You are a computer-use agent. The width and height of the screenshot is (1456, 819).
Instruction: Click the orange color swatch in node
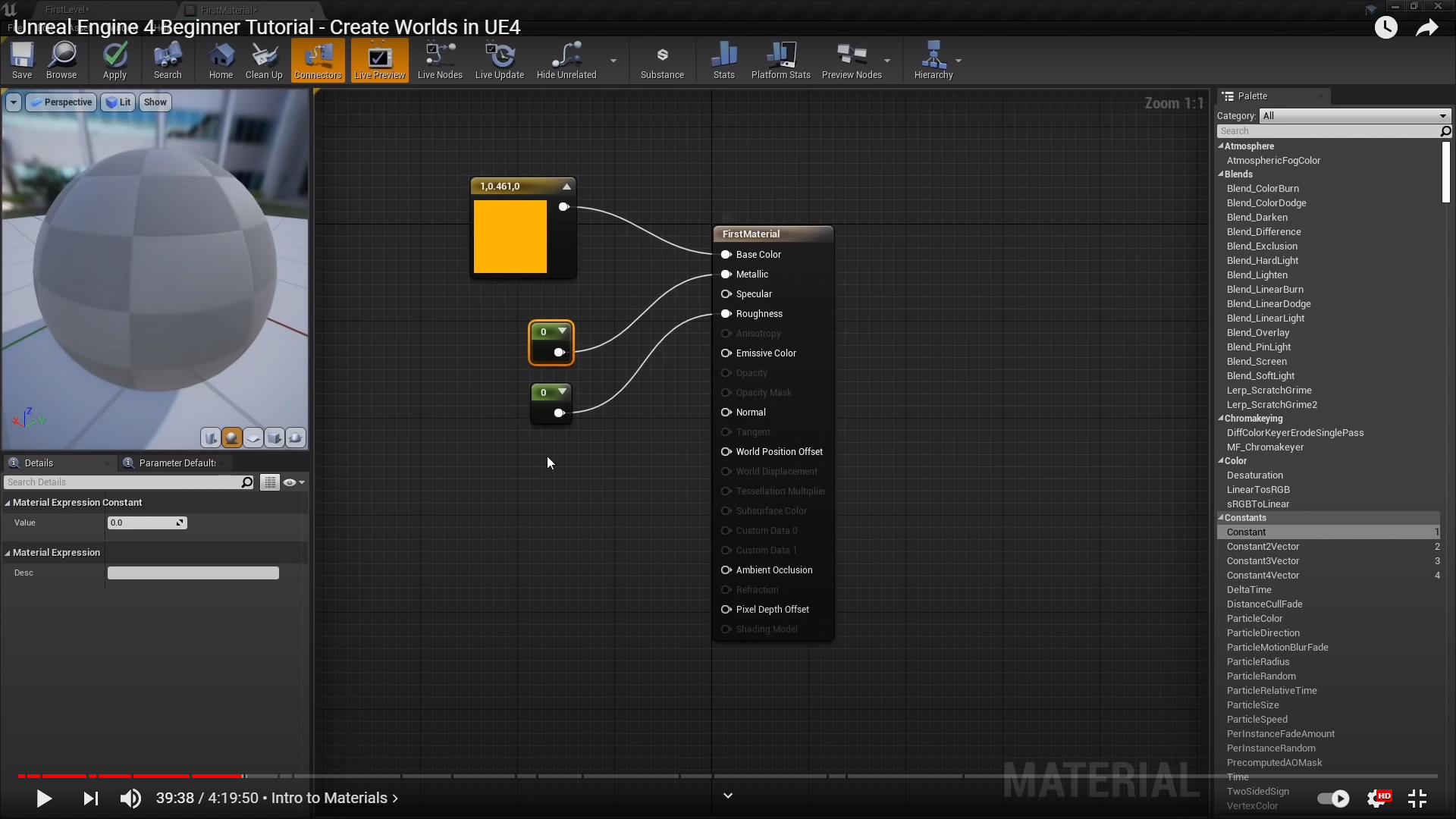(510, 237)
